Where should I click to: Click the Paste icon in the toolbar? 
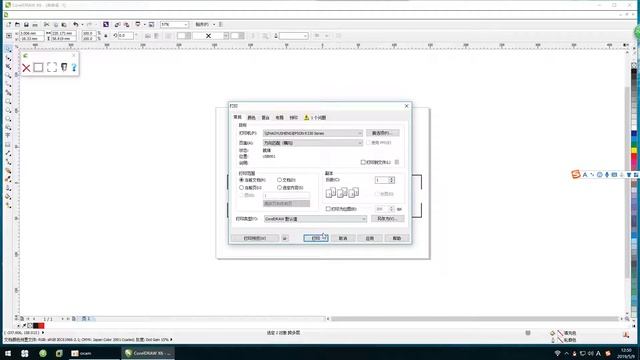(64, 24)
